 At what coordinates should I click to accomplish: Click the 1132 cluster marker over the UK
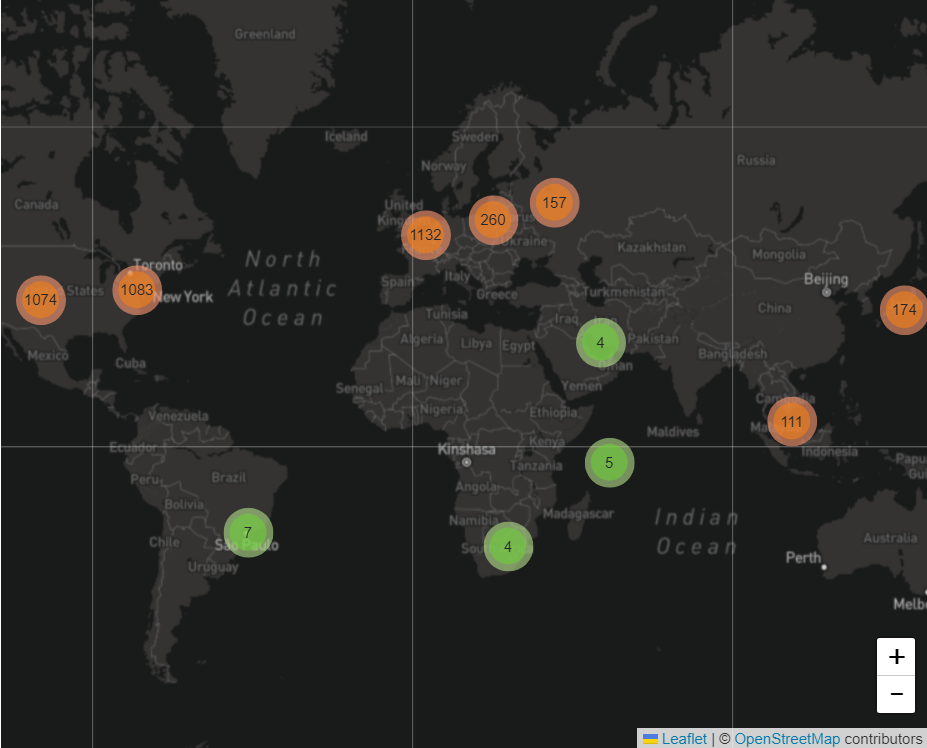[x=426, y=235]
